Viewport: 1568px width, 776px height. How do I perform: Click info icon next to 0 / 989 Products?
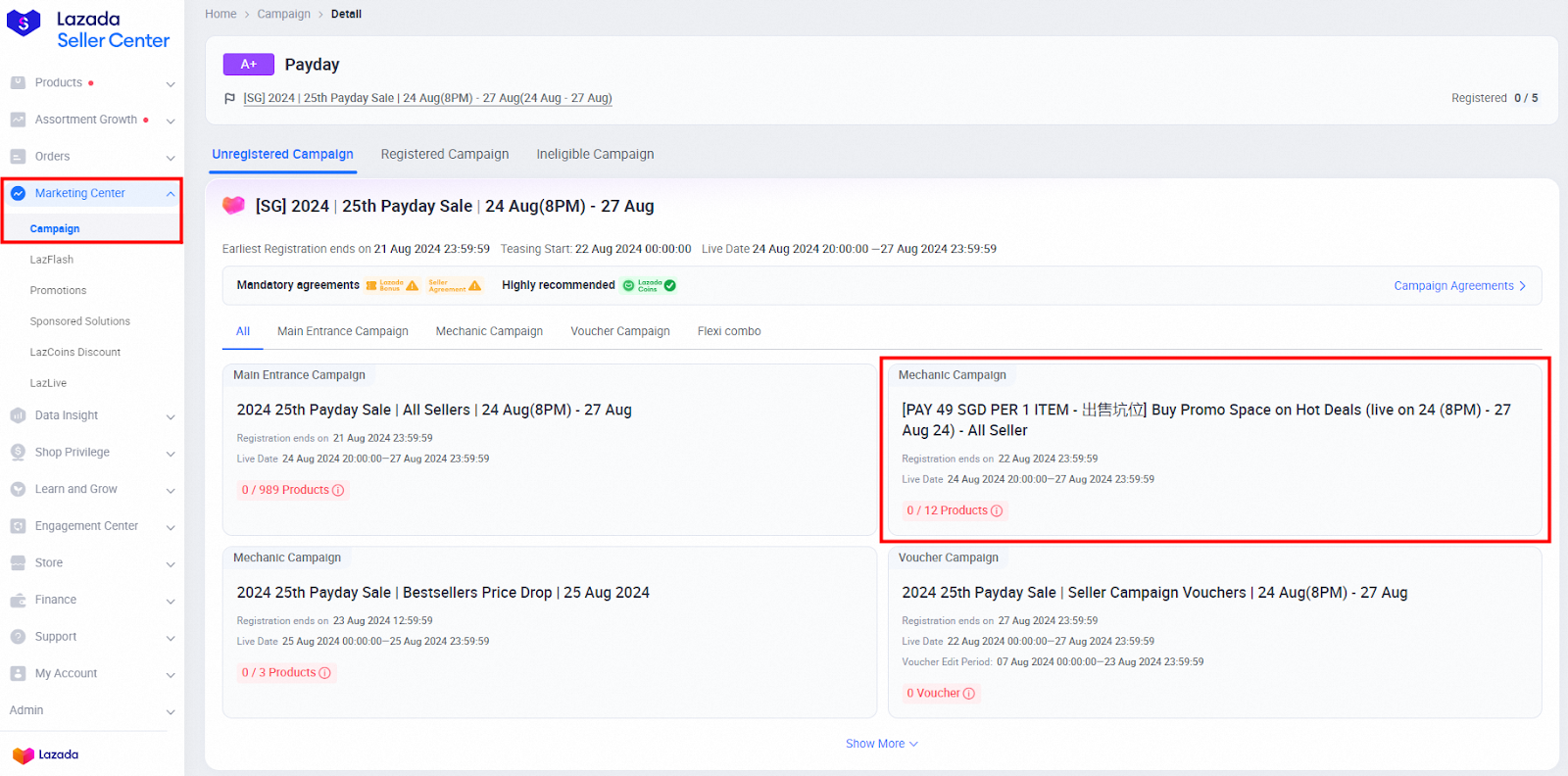(x=338, y=490)
